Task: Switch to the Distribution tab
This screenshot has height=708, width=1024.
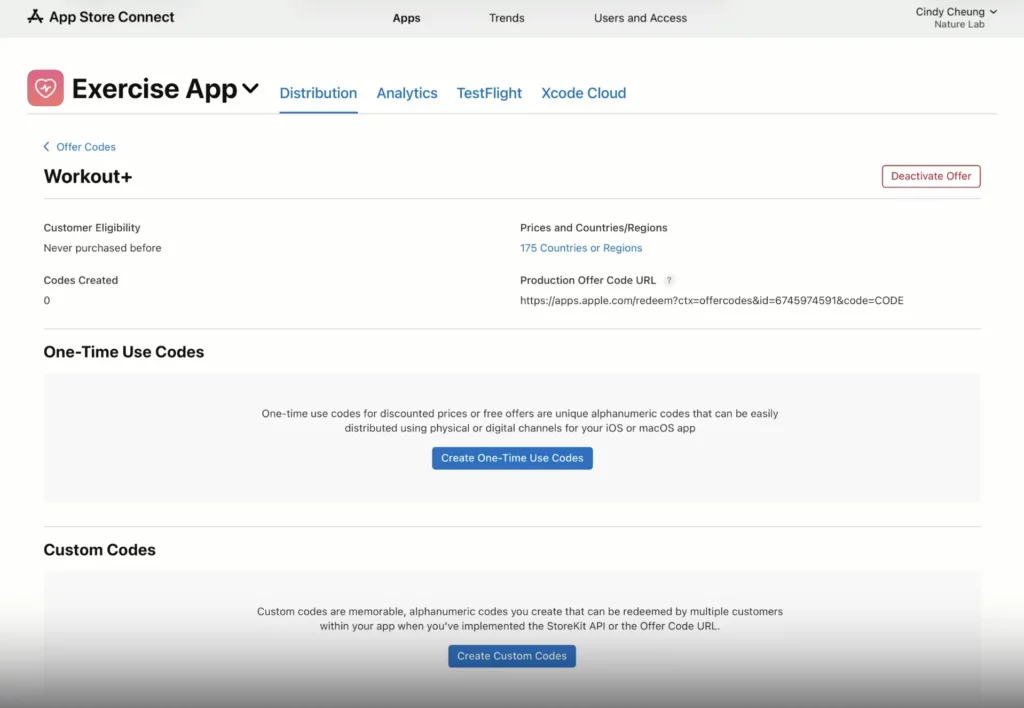Action: [318, 93]
